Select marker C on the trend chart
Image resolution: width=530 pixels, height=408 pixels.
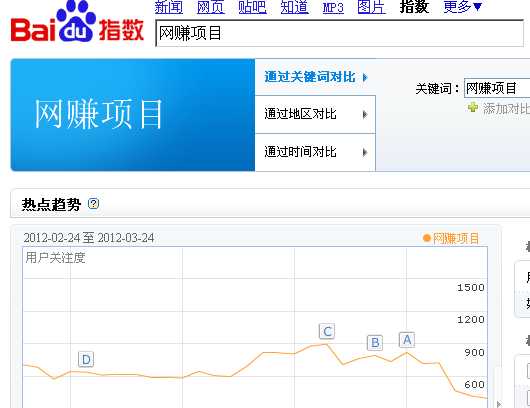pyautogui.click(x=327, y=331)
